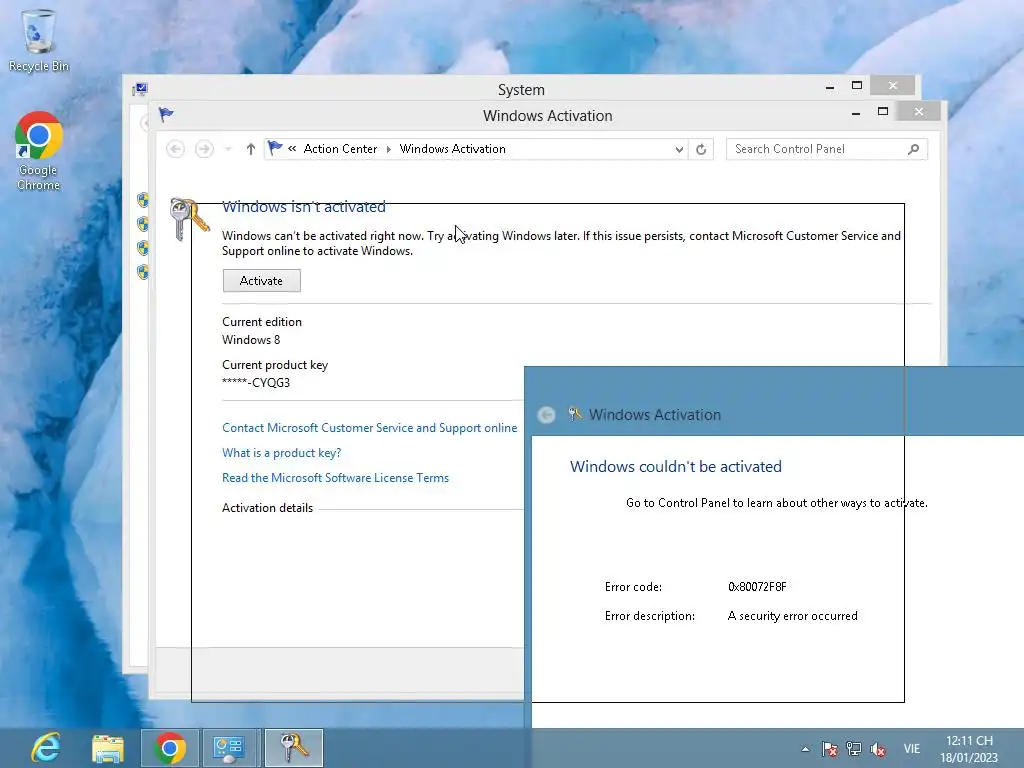Image resolution: width=1024 pixels, height=768 pixels.
Task: Open the muted volume icon in the tray
Action: point(878,749)
